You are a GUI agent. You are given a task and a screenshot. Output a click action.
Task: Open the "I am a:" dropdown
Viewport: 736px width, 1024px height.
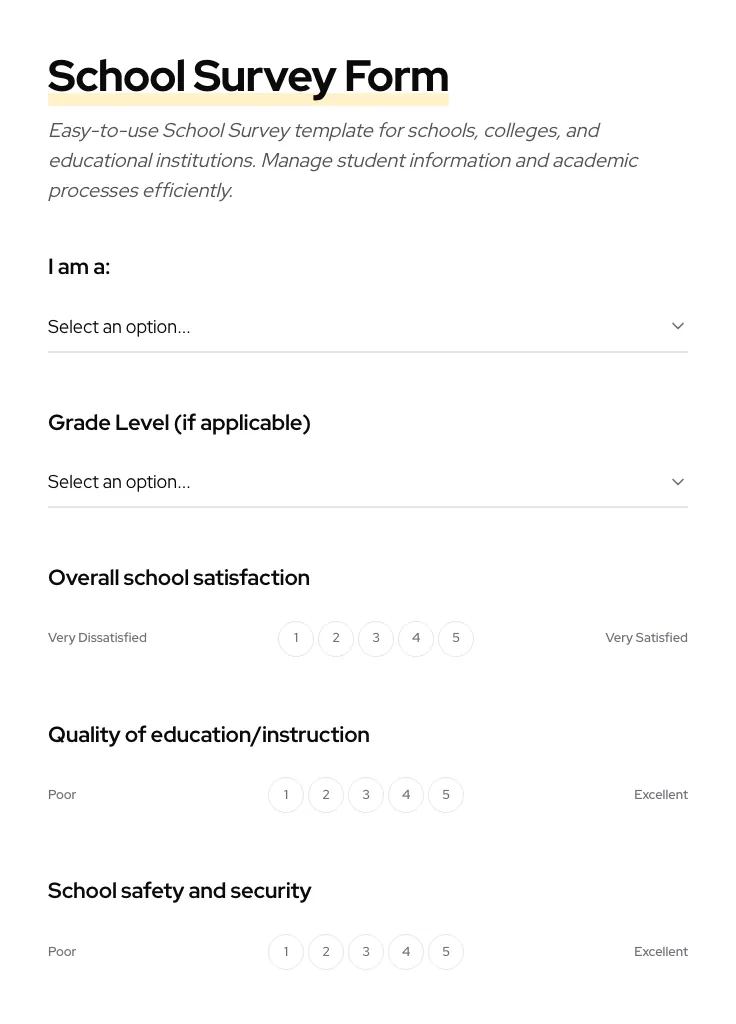point(368,327)
